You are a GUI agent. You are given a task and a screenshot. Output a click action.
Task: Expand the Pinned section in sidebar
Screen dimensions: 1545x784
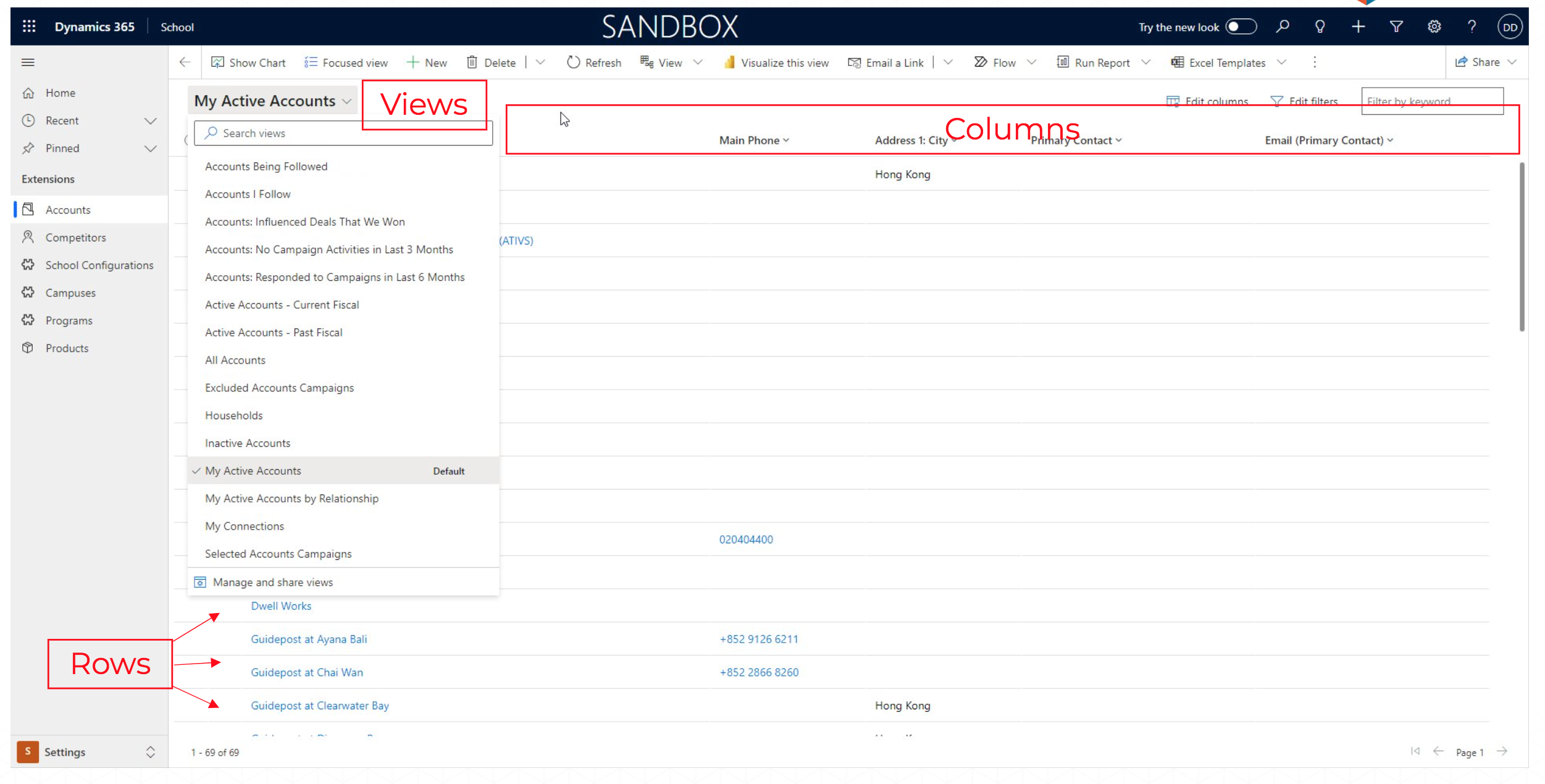pos(150,148)
